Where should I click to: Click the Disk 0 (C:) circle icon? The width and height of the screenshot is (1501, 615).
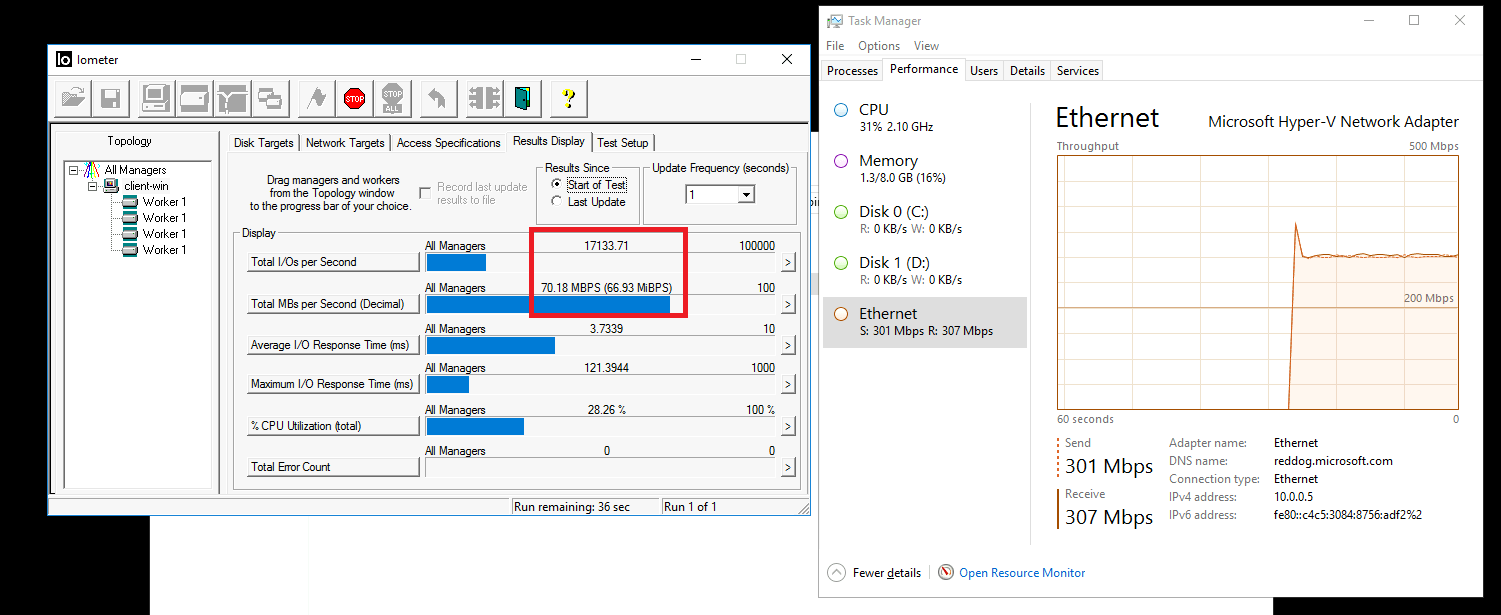pos(841,212)
